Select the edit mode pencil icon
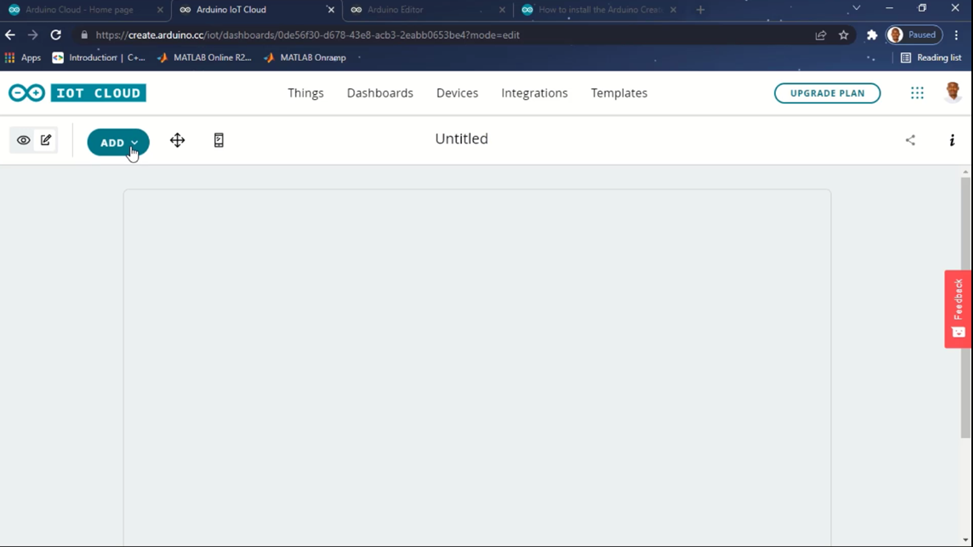973x547 pixels. point(46,140)
